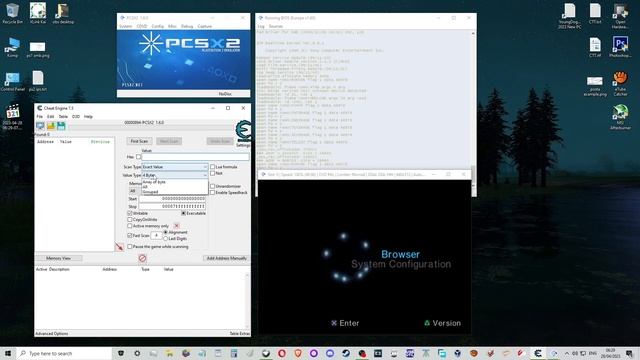
Task: Open the aTube Catcher desktop icon
Action: (620, 84)
